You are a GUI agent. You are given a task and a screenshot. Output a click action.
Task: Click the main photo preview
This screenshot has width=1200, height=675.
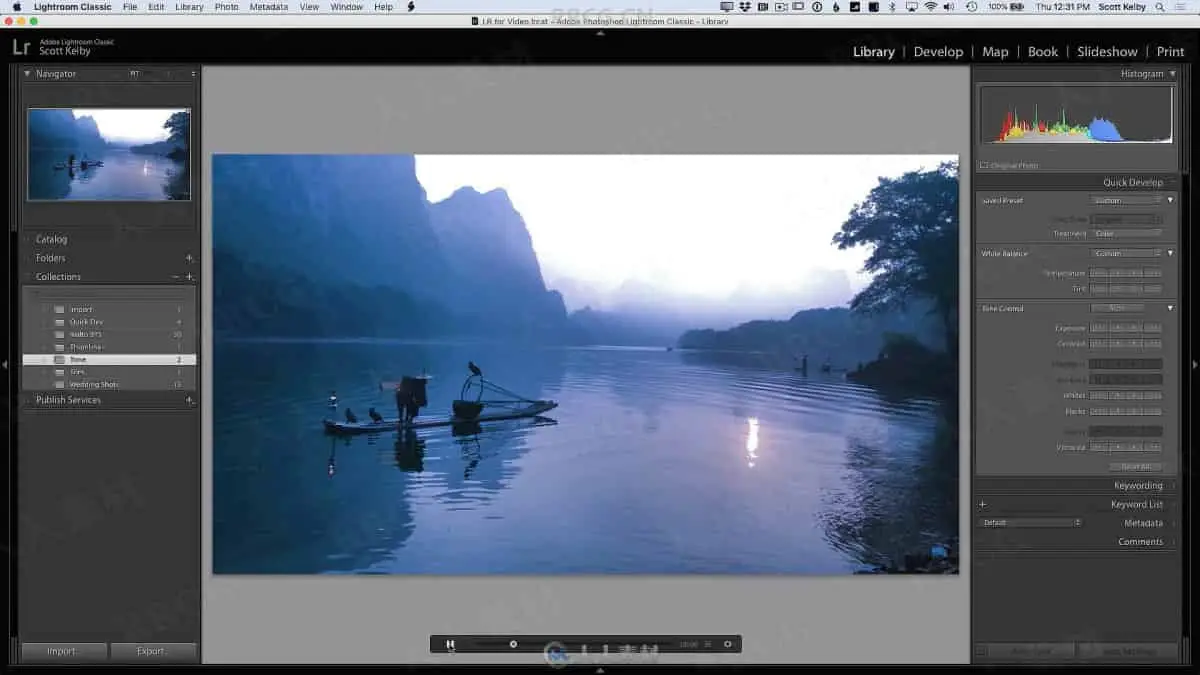pyautogui.click(x=585, y=364)
